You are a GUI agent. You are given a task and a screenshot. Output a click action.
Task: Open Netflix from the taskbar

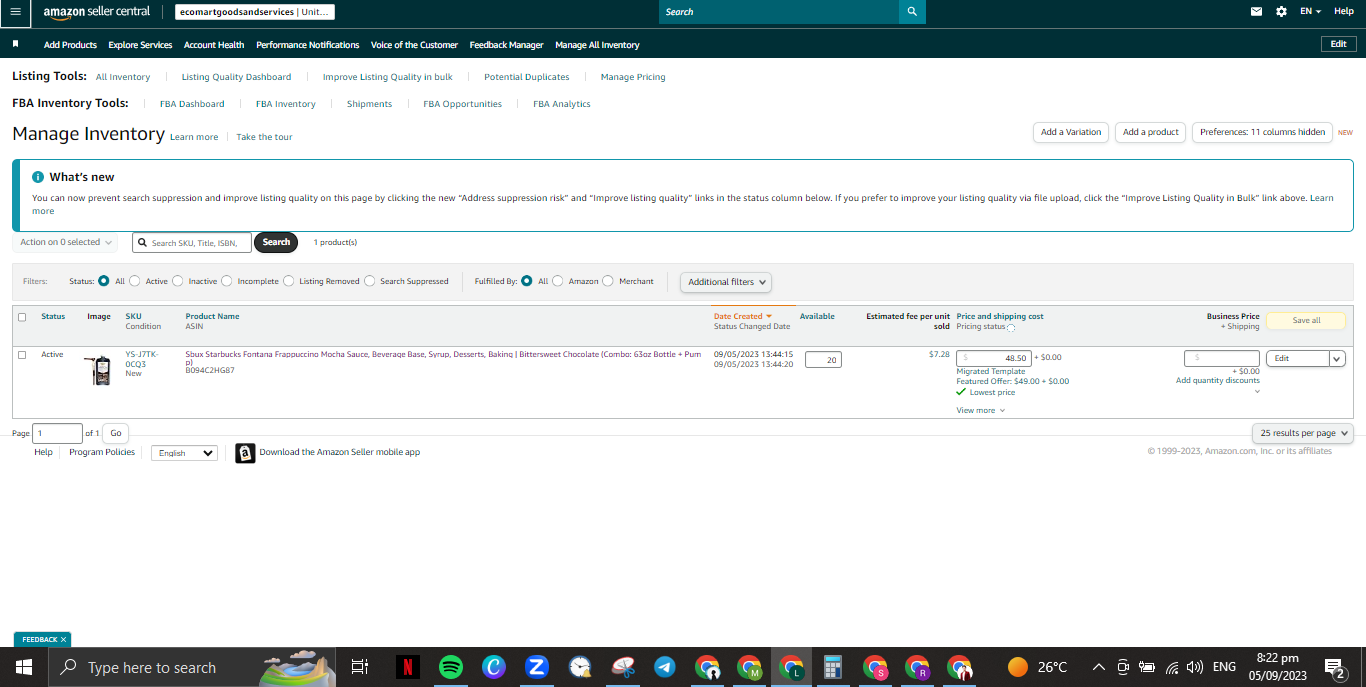click(x=407, y=667)
